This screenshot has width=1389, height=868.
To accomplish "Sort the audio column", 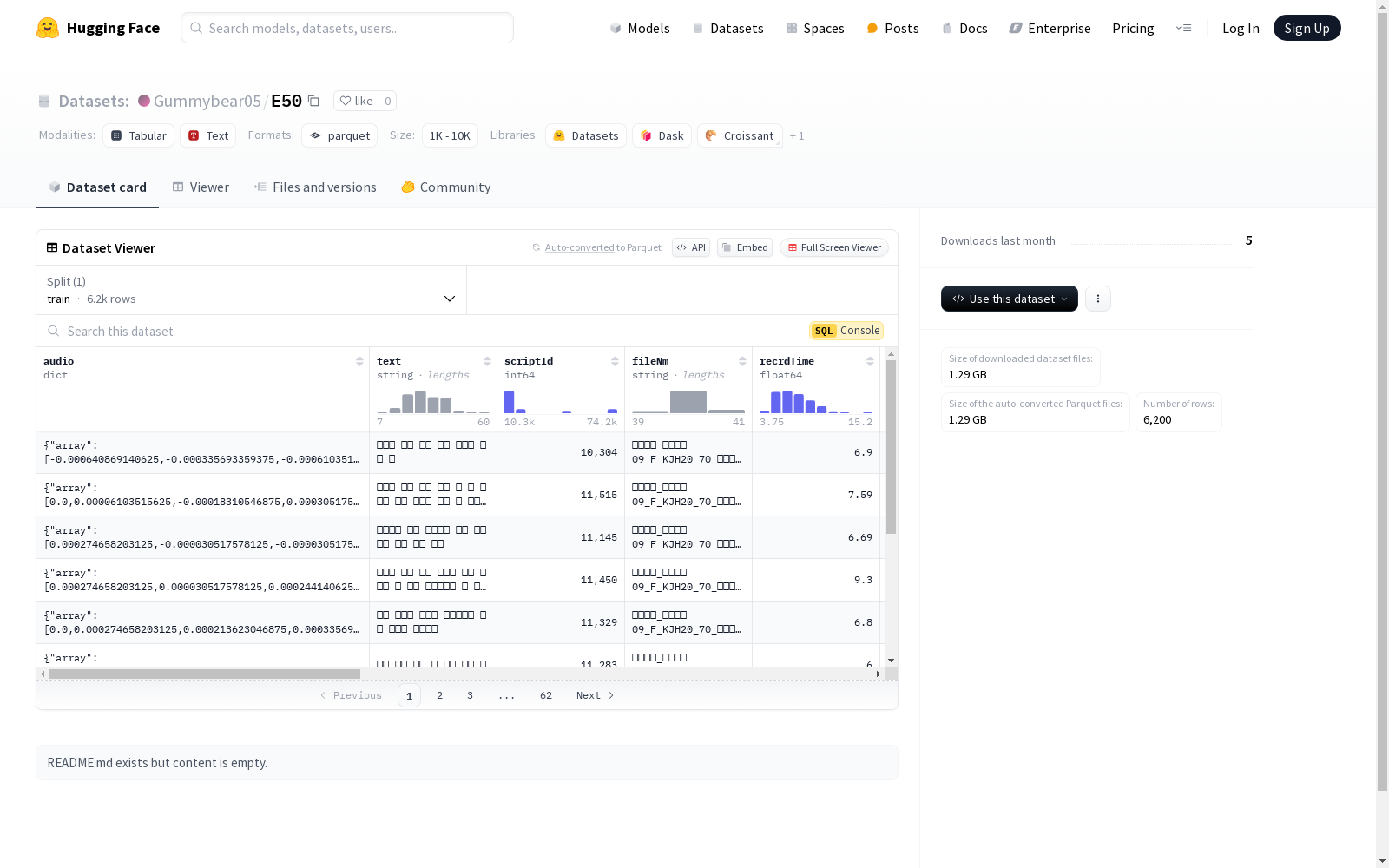I will click(359, 361).
